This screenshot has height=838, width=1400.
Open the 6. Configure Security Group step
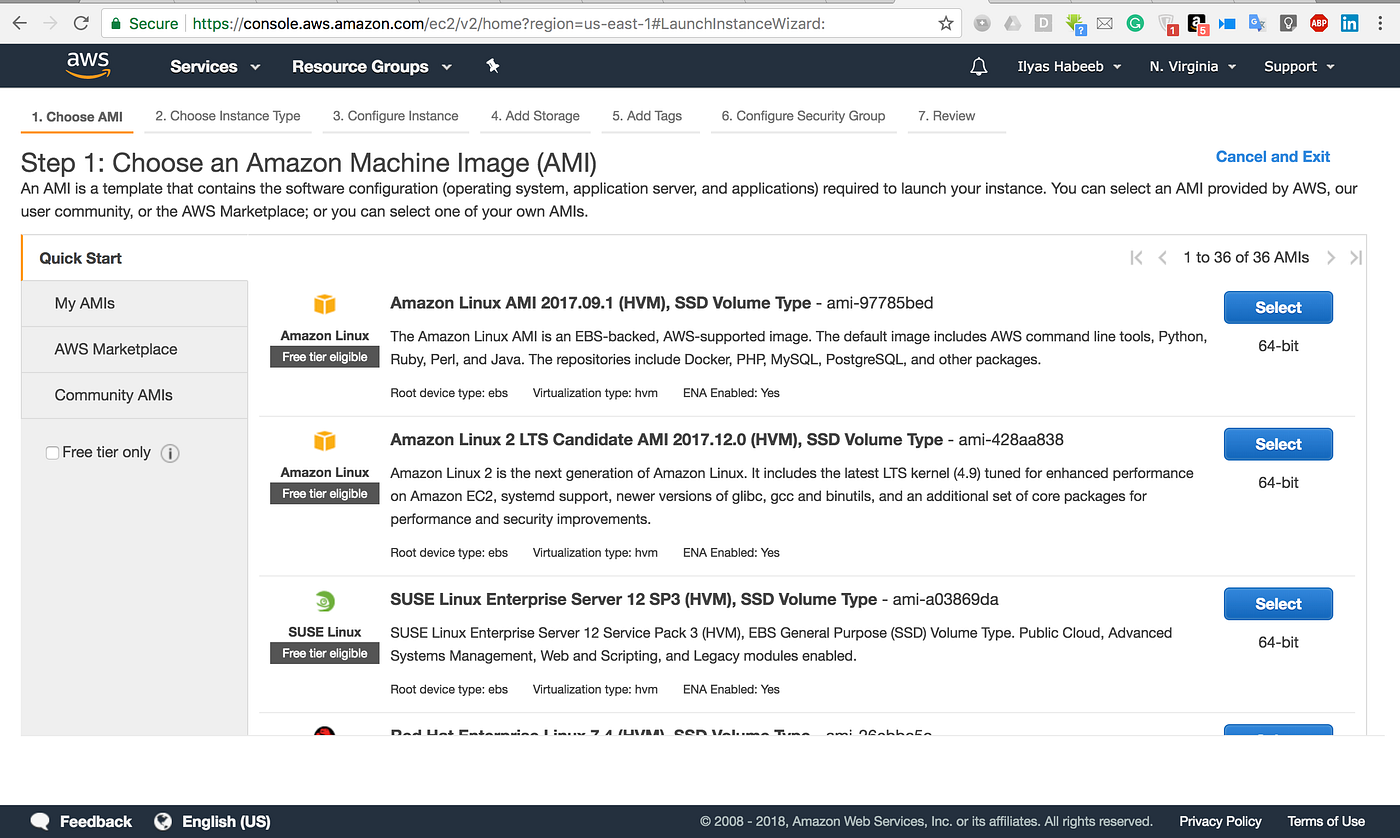pos(803,116)
